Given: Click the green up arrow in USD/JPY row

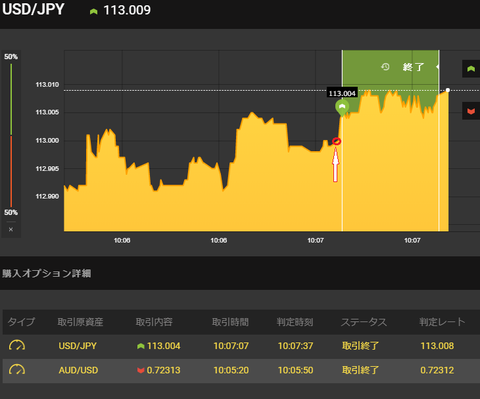Looking at the screenshot, I should [141, 346].
